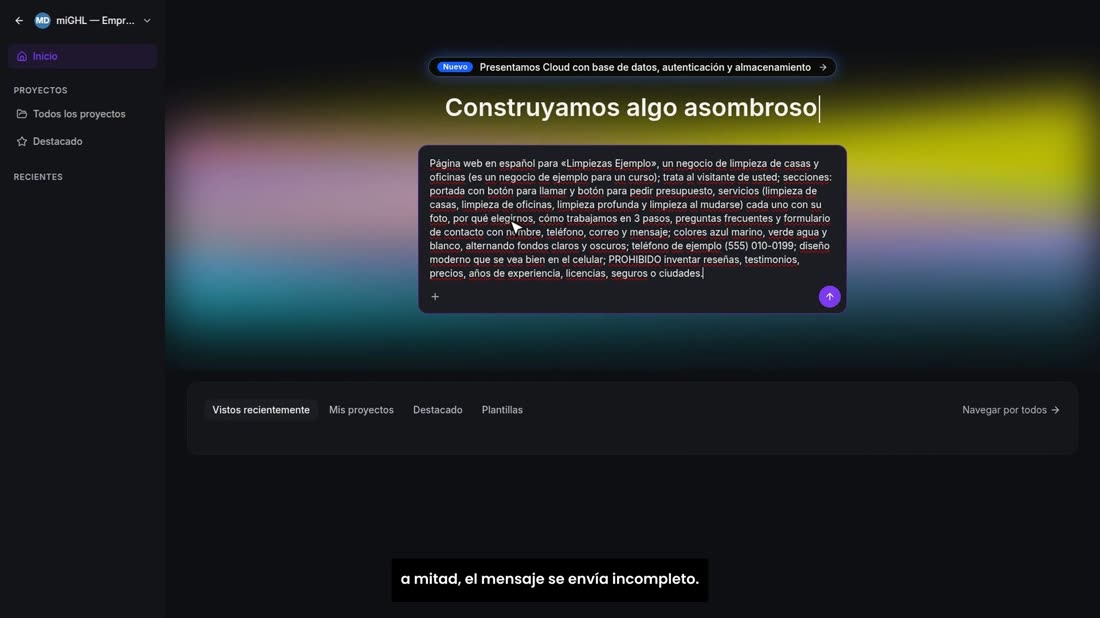Open the MD workspace avatar
The image size is (1100, 618).
42,20
